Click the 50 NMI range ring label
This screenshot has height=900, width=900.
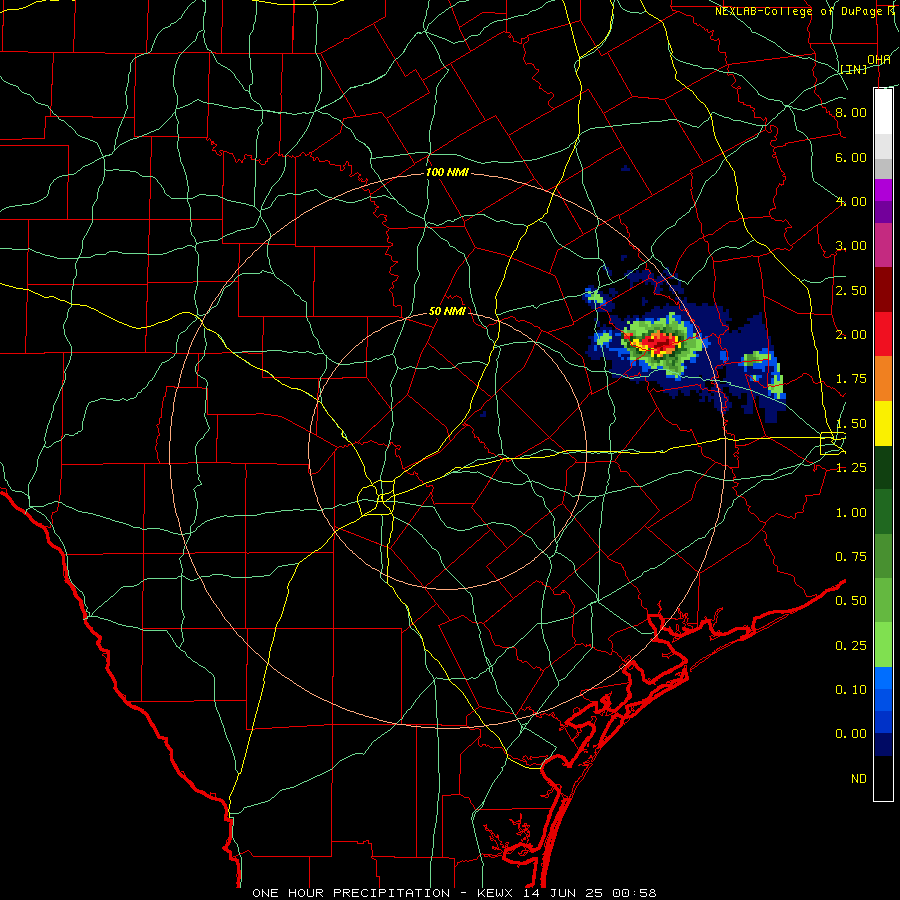coord(447,312)
